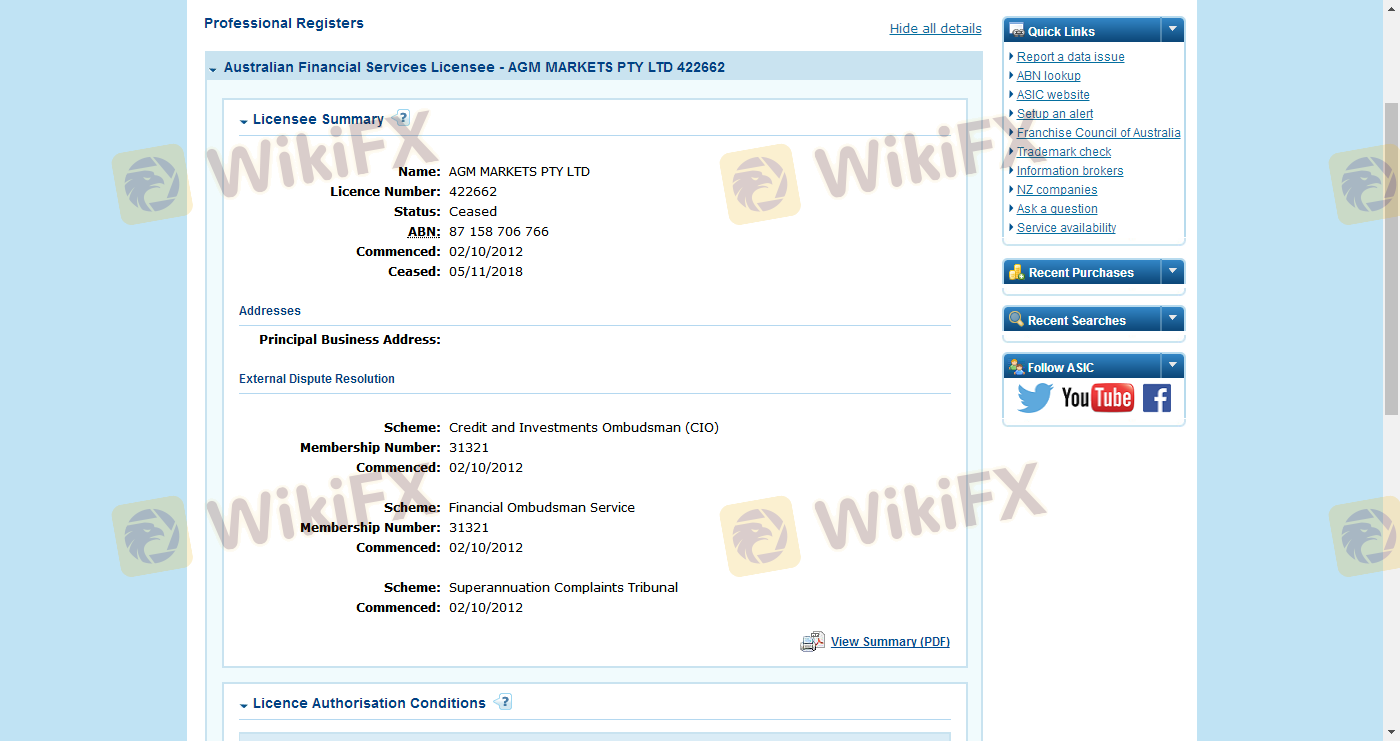1400x741 pixels.
Task: Click the Recent Purchases coins icon
Action: (1016, 272)
